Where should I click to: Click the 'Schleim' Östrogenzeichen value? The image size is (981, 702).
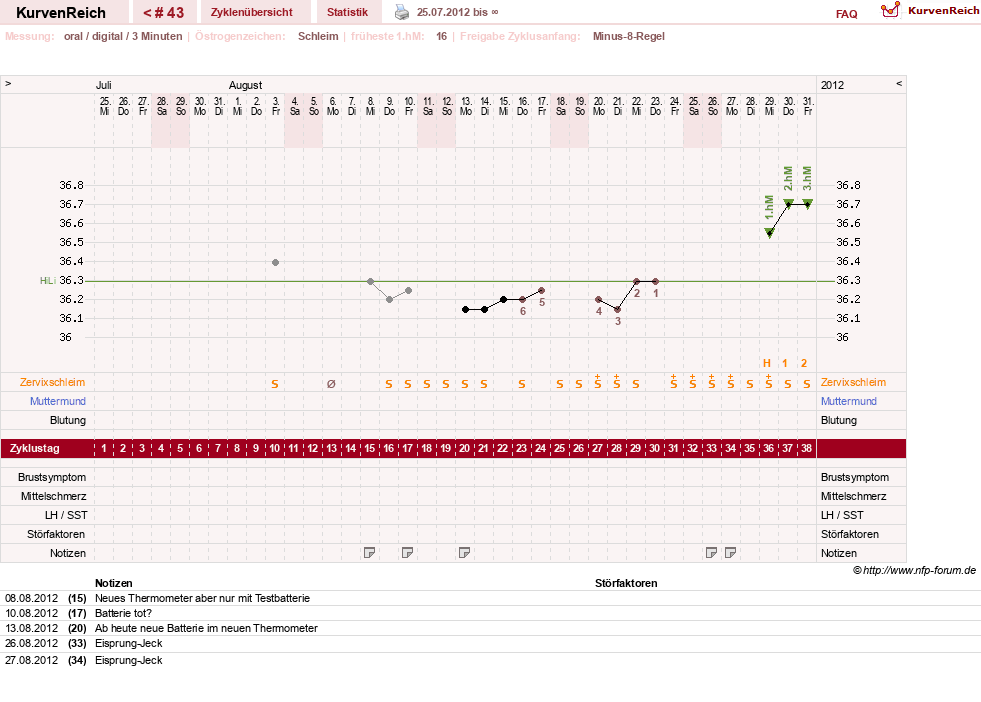318,36
